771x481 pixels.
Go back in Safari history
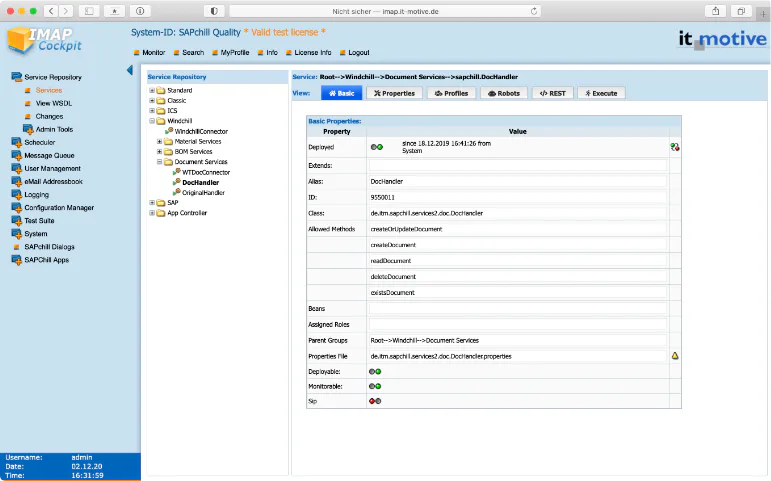(x=51, y=11)
